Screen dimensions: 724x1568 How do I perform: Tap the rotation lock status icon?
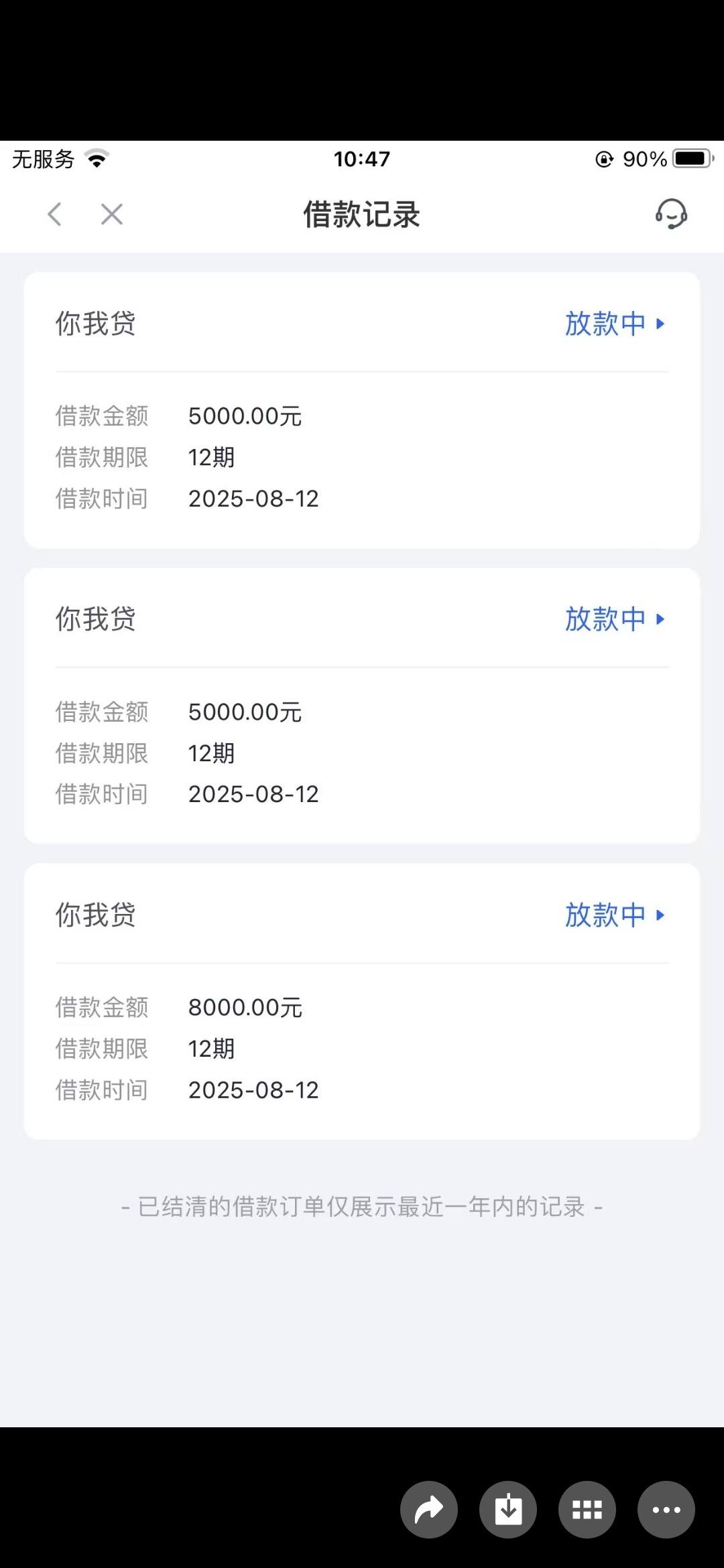[x=604, y=159]
